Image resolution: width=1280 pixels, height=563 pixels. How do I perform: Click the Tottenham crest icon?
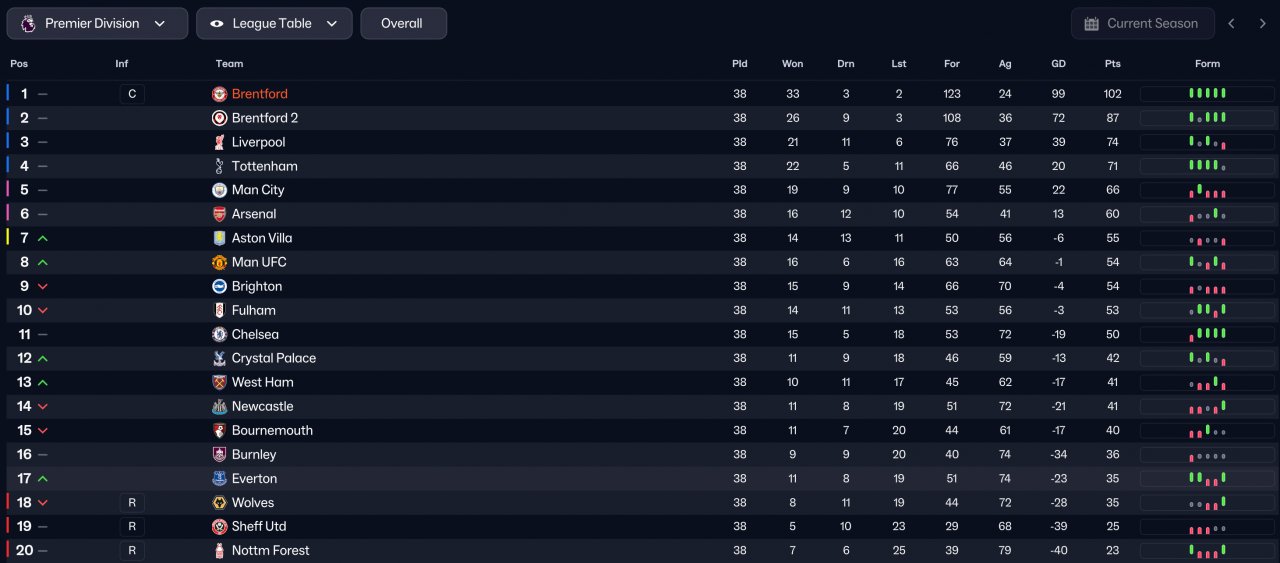[x=220, y=166]
